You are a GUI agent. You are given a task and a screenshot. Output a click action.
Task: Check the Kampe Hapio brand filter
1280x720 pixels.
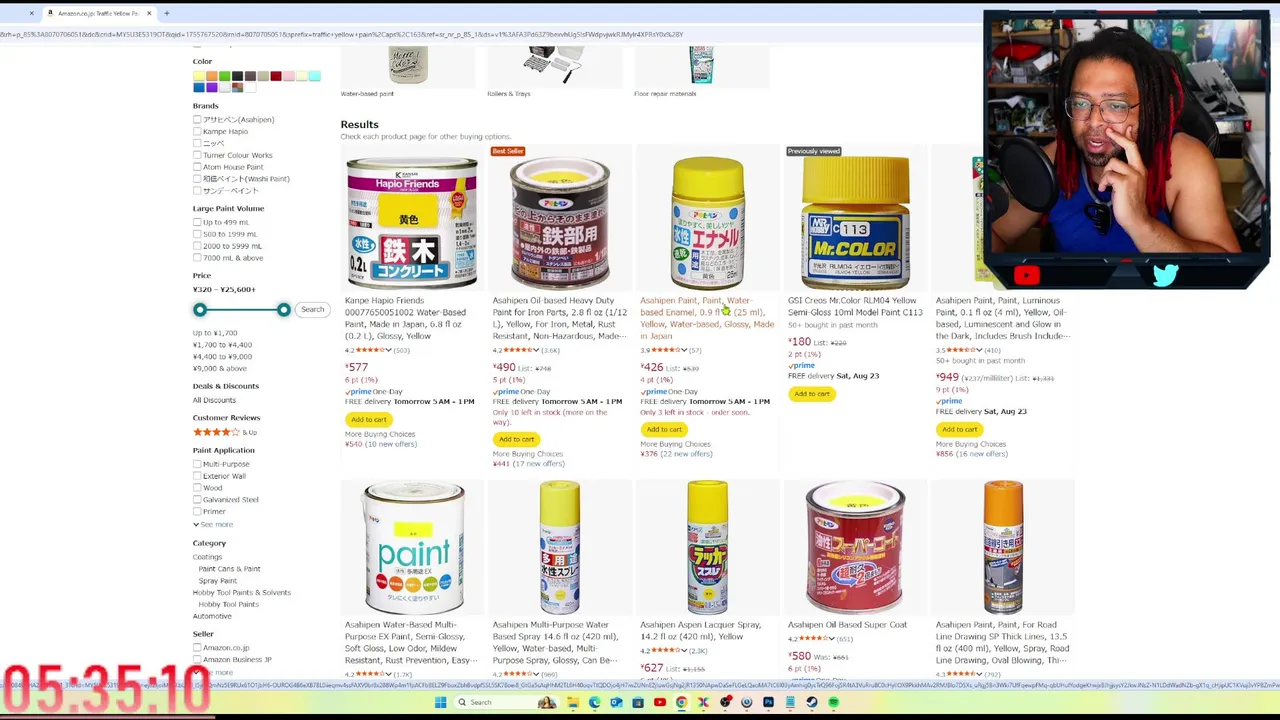point(197,131)
